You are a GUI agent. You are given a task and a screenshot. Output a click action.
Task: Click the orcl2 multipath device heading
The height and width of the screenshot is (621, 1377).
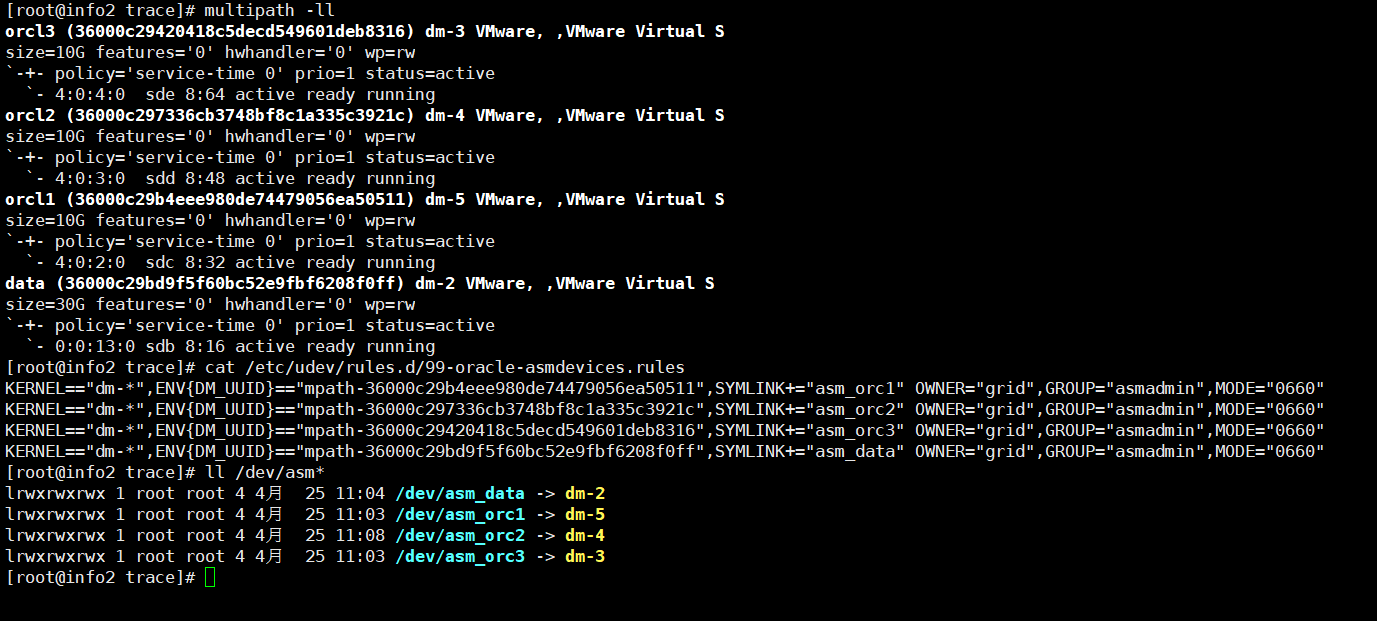[365, 116]
